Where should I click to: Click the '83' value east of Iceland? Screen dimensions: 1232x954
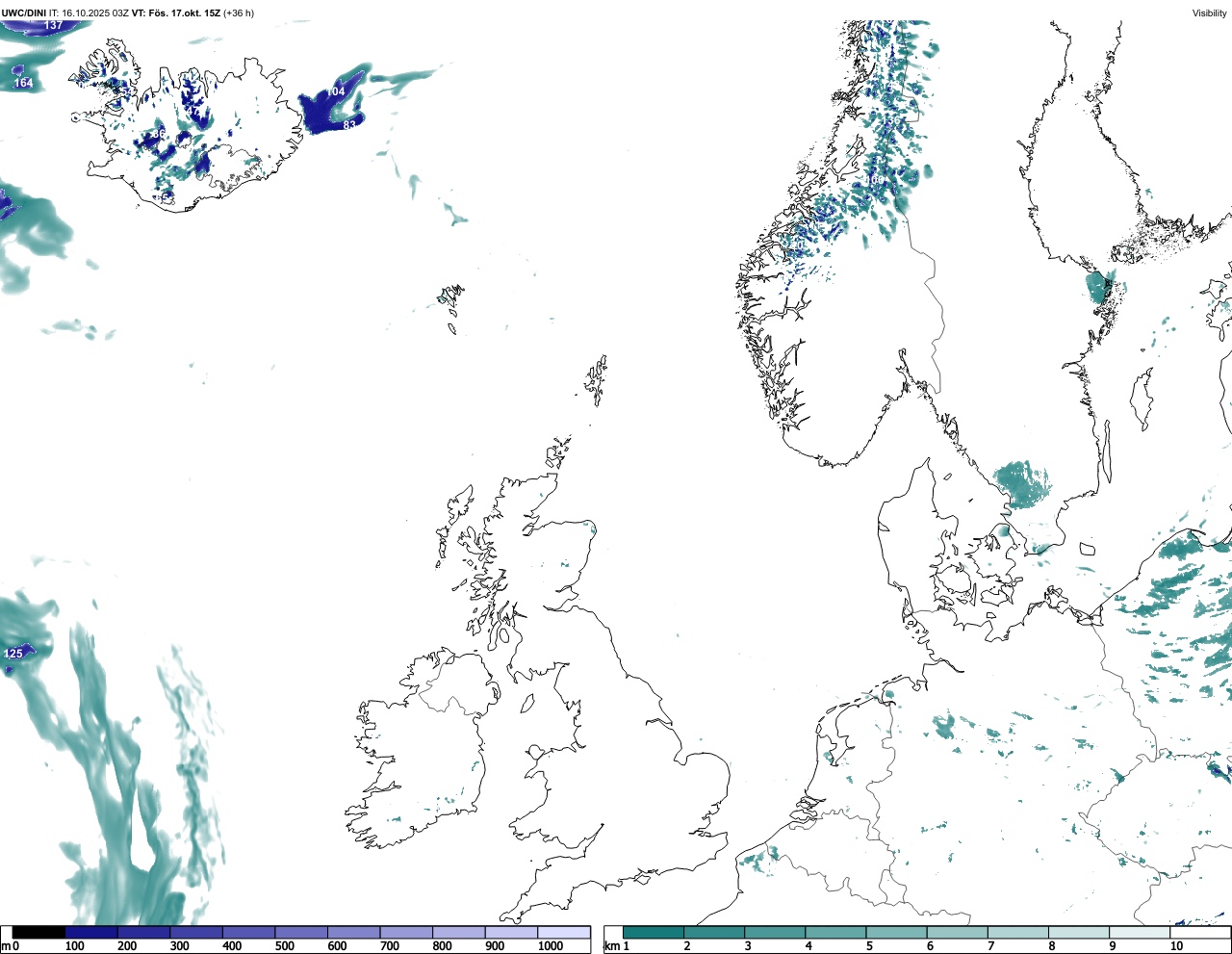pos(349,125)
